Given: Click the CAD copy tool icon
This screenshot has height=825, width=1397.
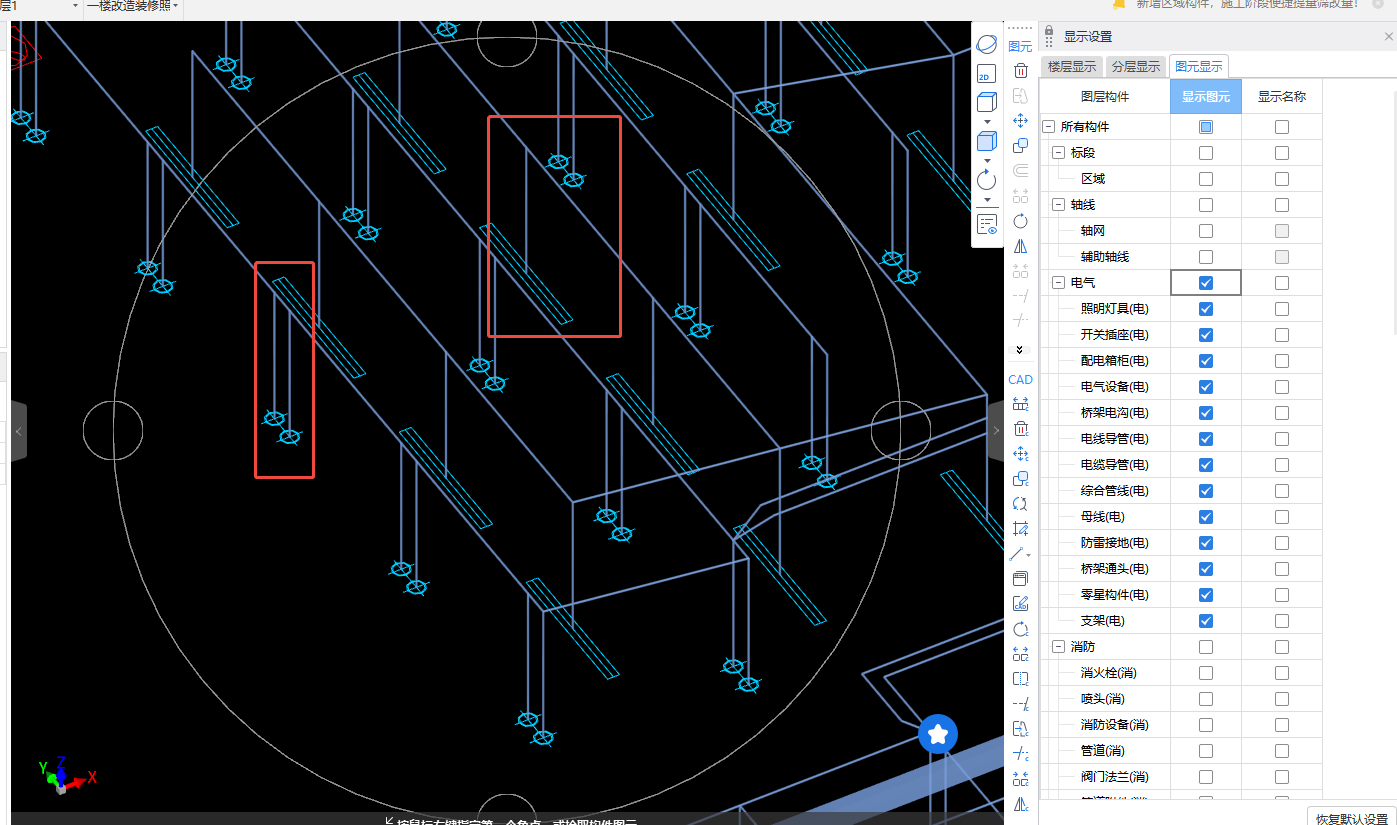Looking at the screenshot, I should tap(1021, 479).
